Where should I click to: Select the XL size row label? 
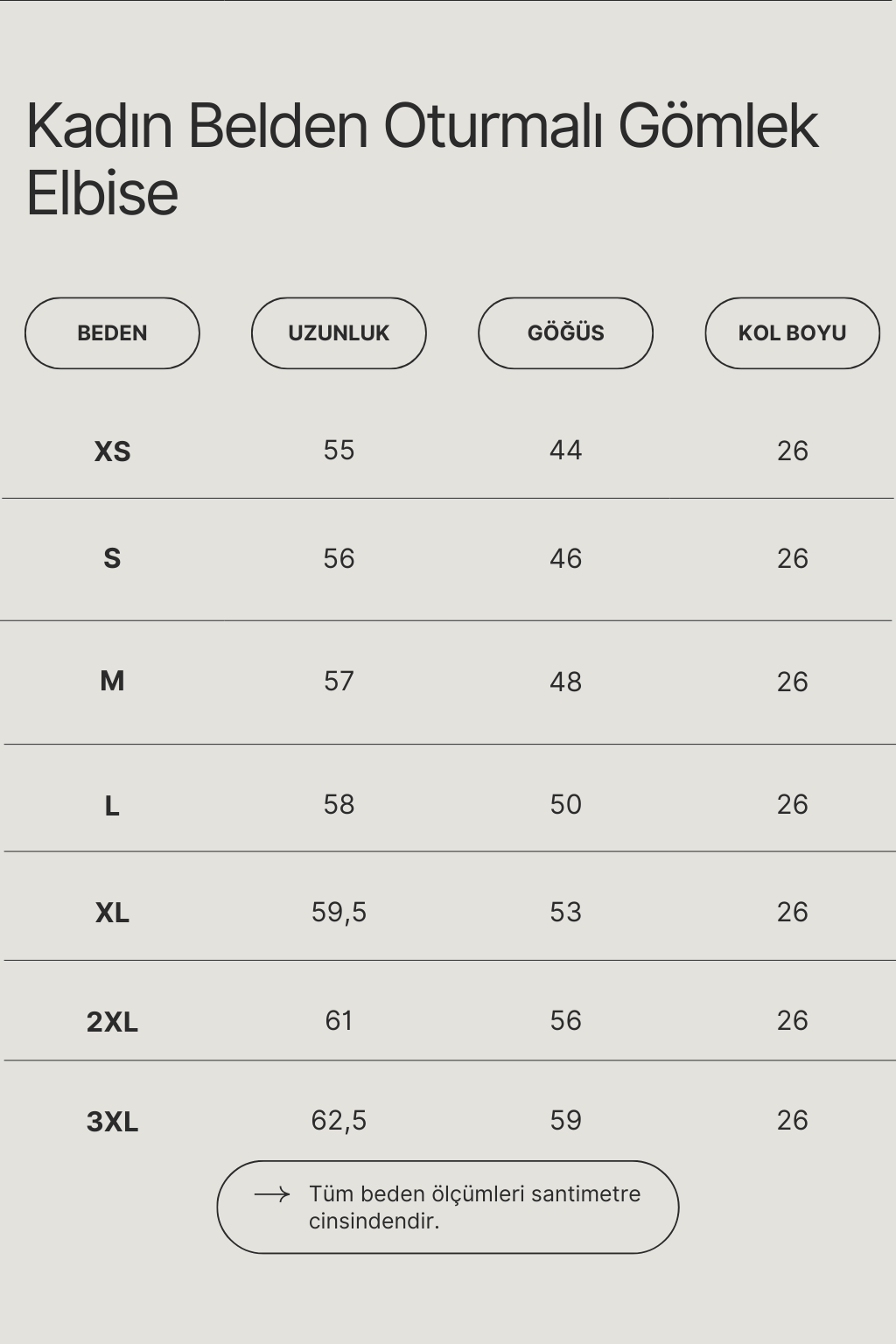(112, 913)
